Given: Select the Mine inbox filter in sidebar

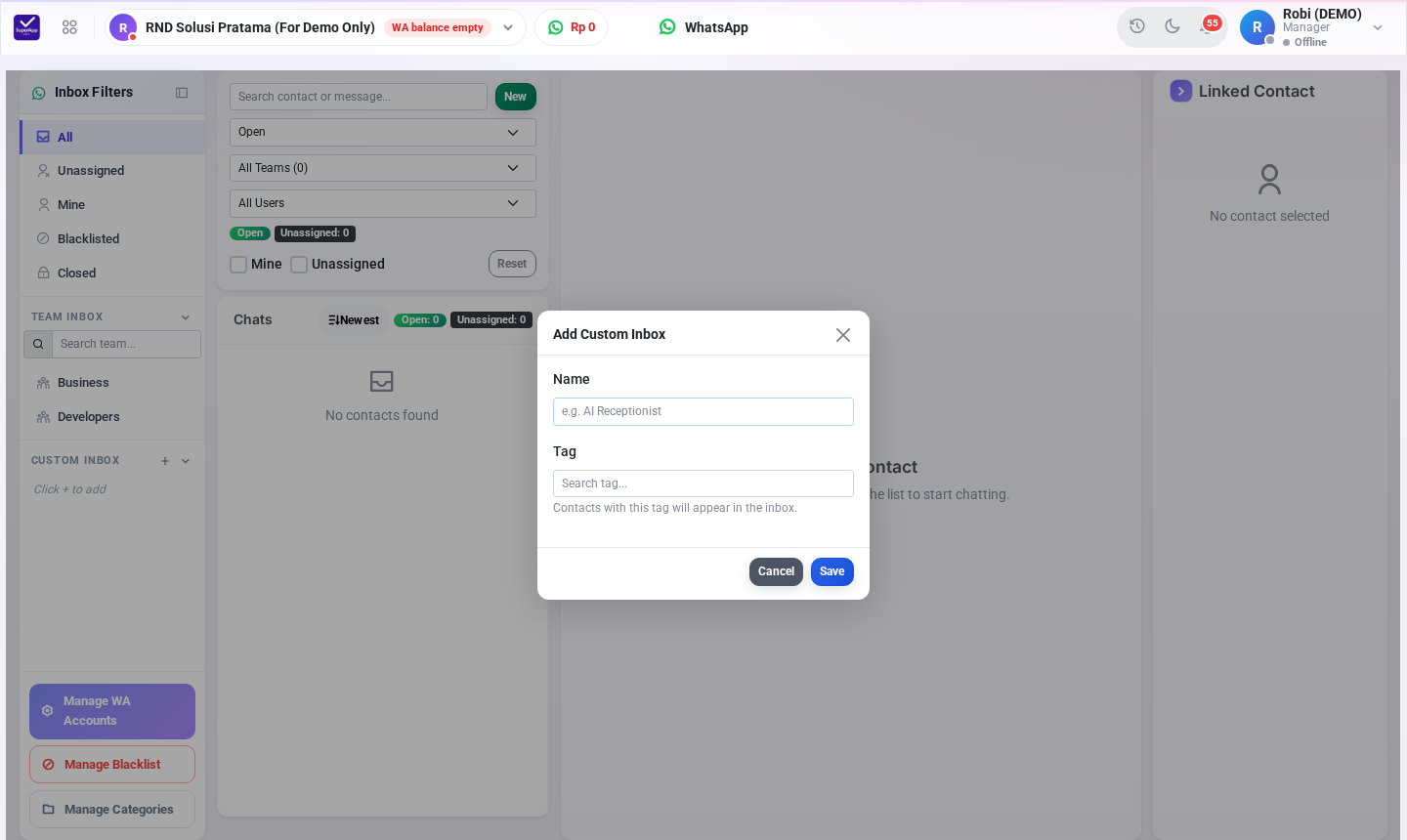Looking at the screenshot, I should point(113,205).
